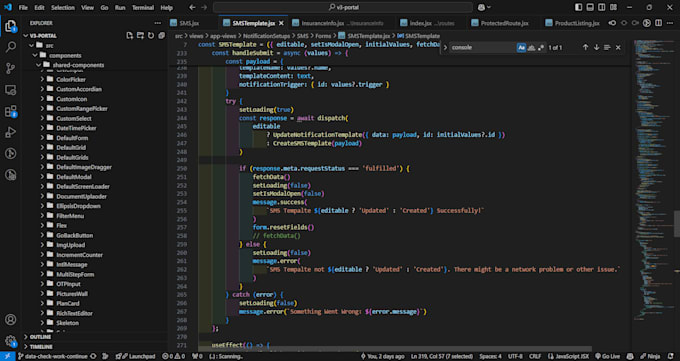The image size is (680, 361).
Task: Click Launchpad in status bar
Action: [x=135, y=356]
